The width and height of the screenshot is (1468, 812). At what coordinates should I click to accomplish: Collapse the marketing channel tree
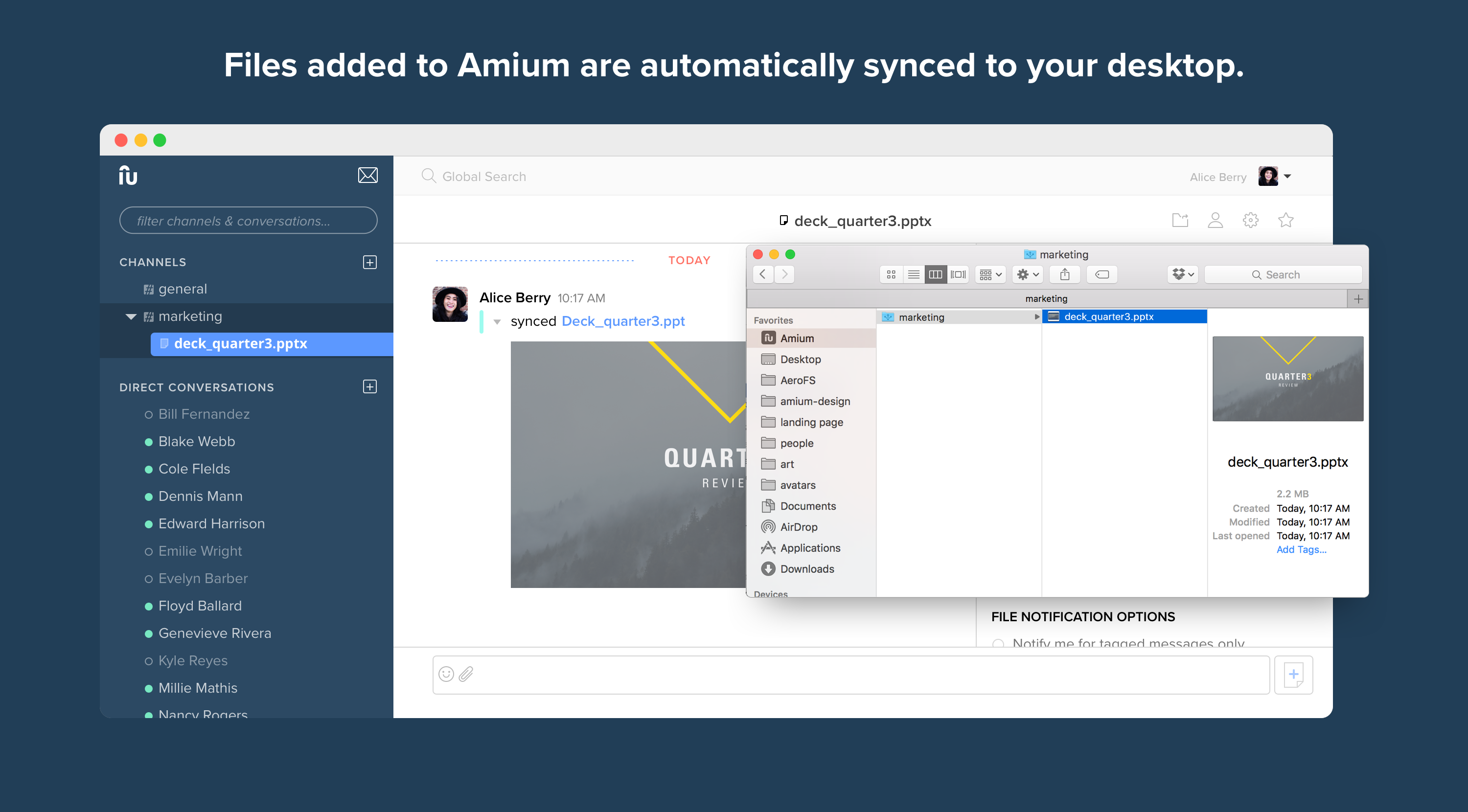131,316
